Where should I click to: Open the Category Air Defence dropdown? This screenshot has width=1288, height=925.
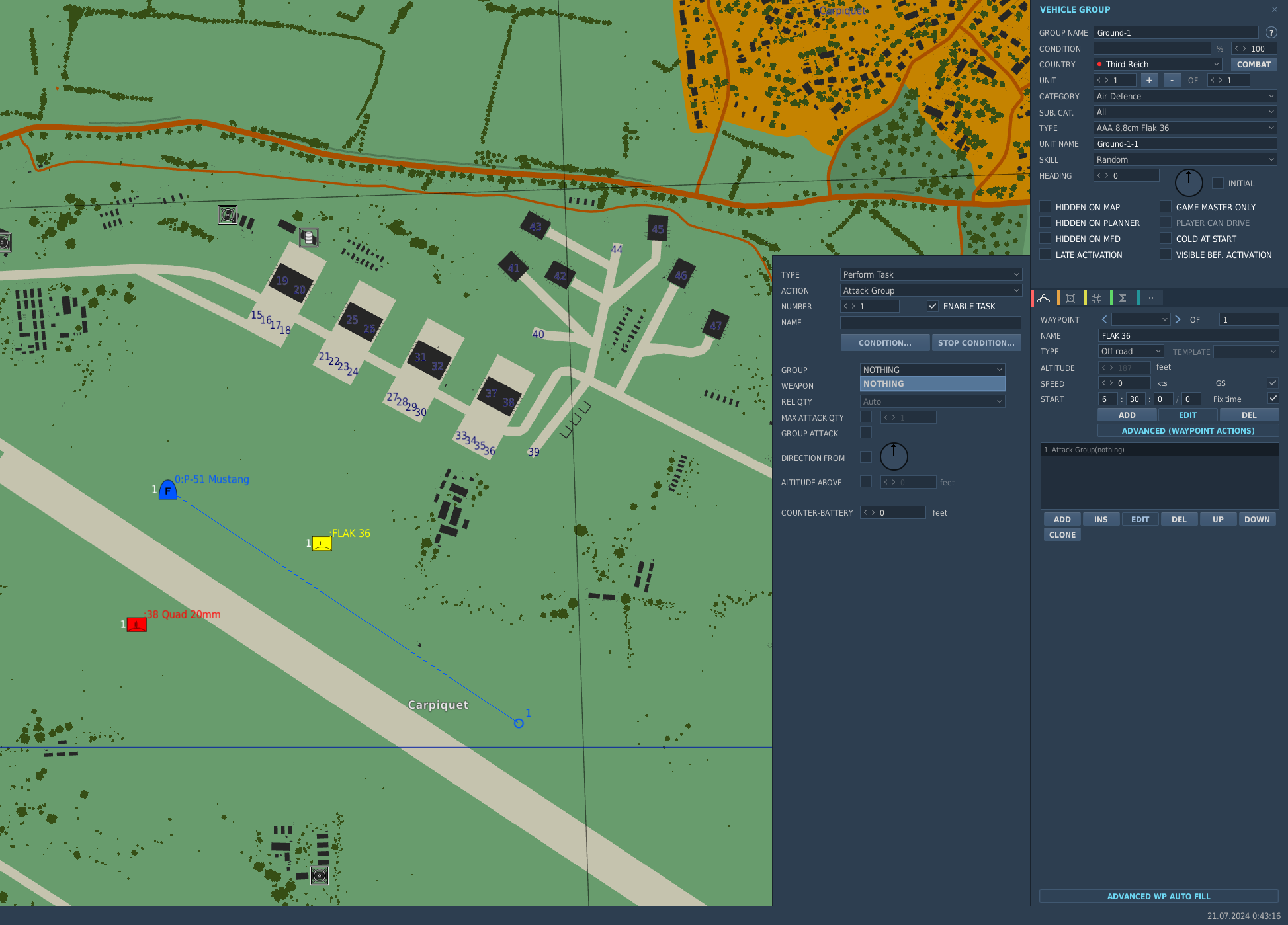(1185, 96)
